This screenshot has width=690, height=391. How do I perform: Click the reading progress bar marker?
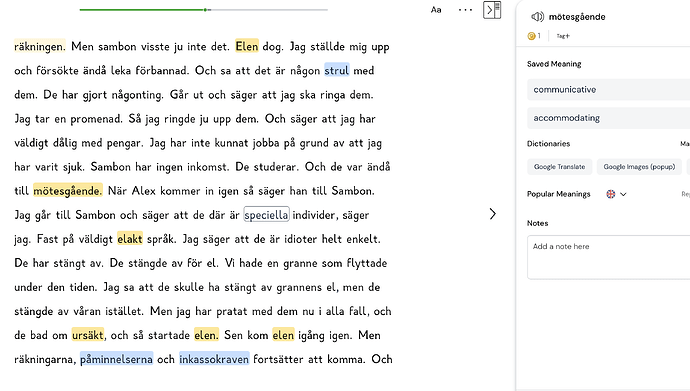coord(206,10)
